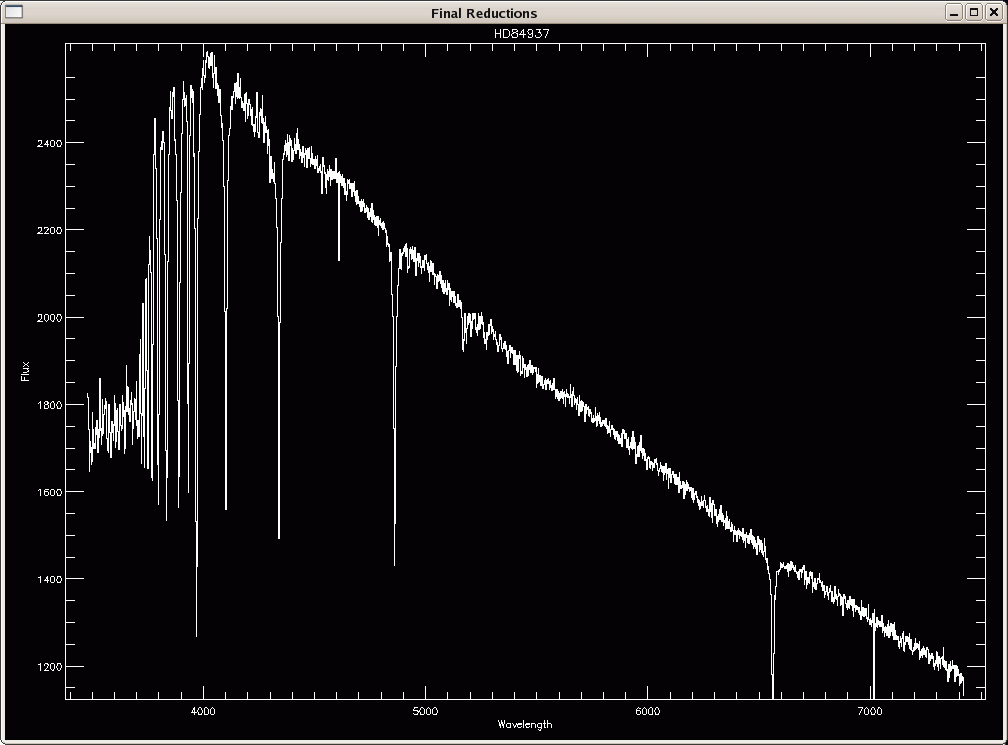1008x745 pixels.
Task: Click the absorption line bottom just below 4000
Action: tap(196, 633)
